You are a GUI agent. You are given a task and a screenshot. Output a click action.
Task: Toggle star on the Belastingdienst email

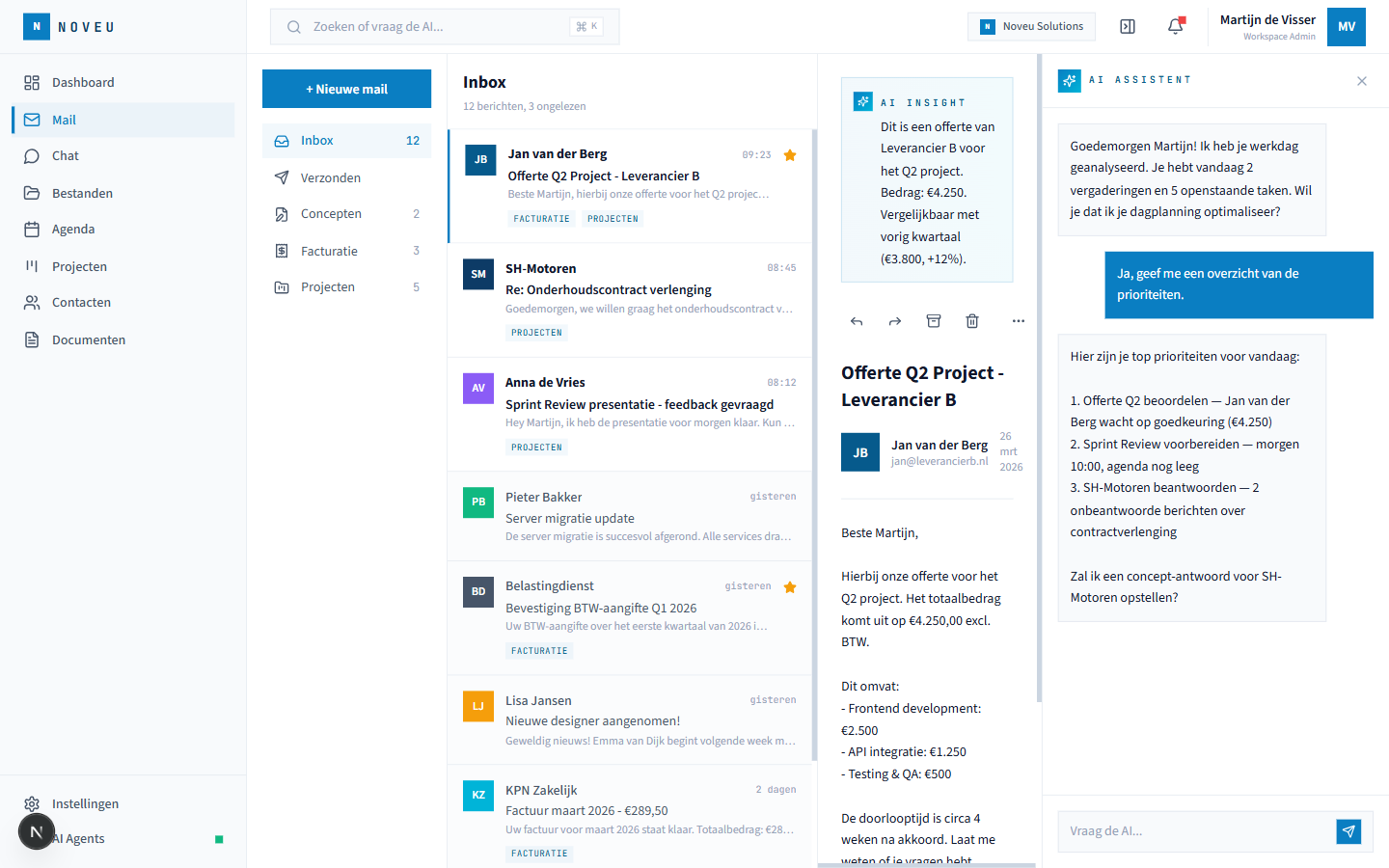point(790,587)
